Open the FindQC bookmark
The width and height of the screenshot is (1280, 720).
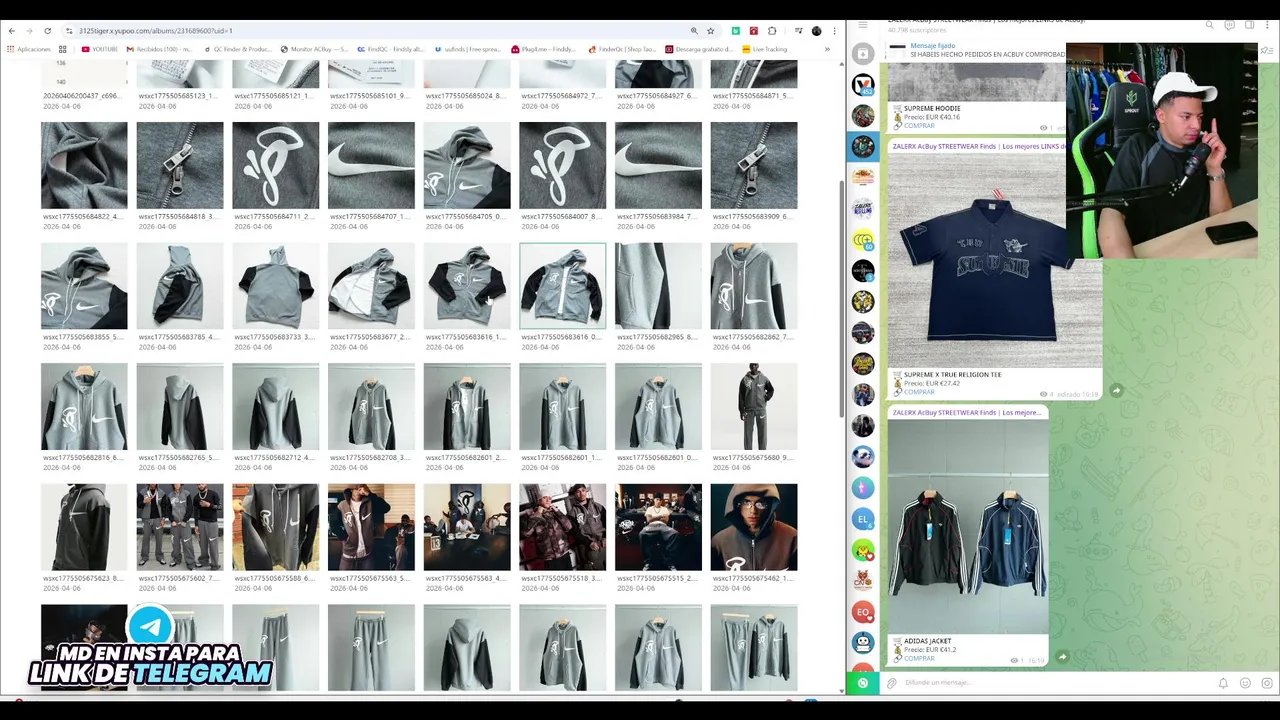(x=391, y=49)
